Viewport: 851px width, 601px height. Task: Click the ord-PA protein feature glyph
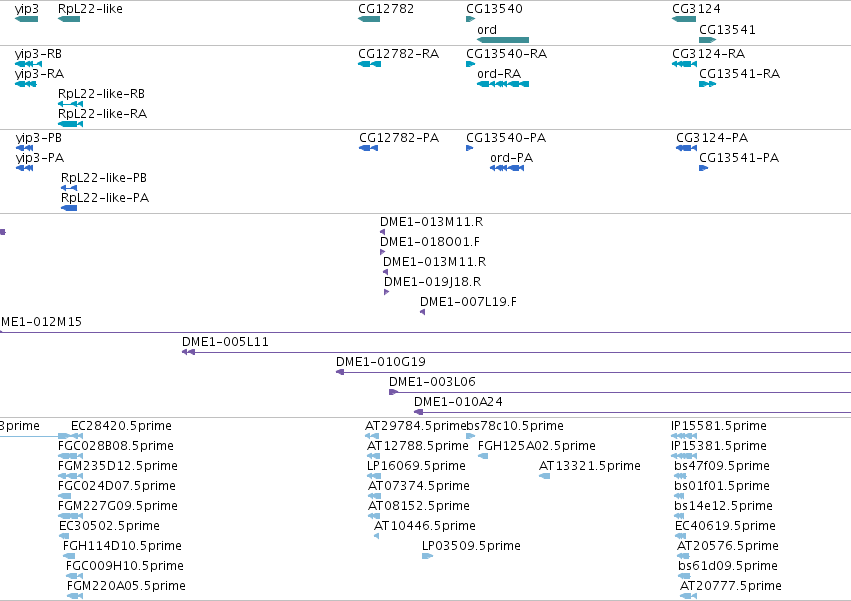[x=507, y=168]
